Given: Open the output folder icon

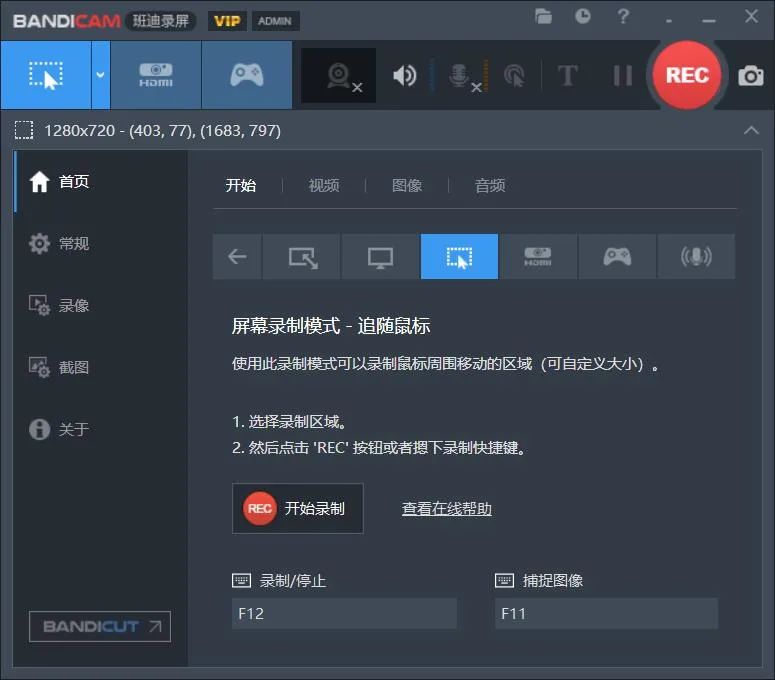Looking at the screenshot, I should (x=543, y=17).
